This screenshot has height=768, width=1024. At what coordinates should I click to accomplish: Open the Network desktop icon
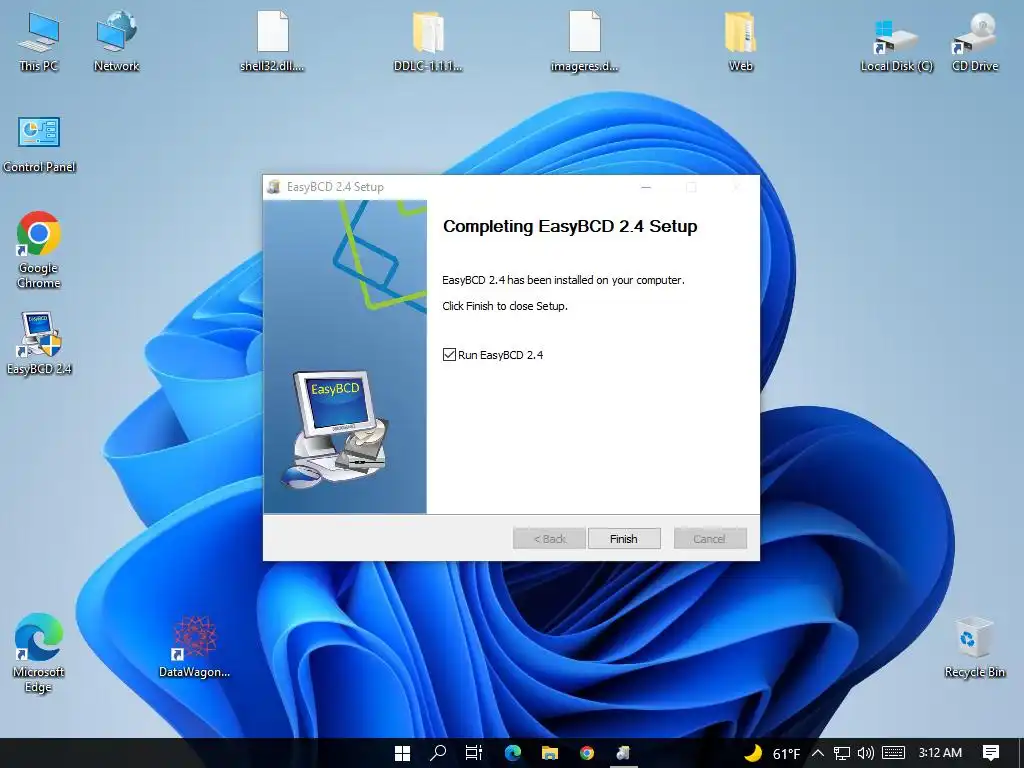[116, 40]
